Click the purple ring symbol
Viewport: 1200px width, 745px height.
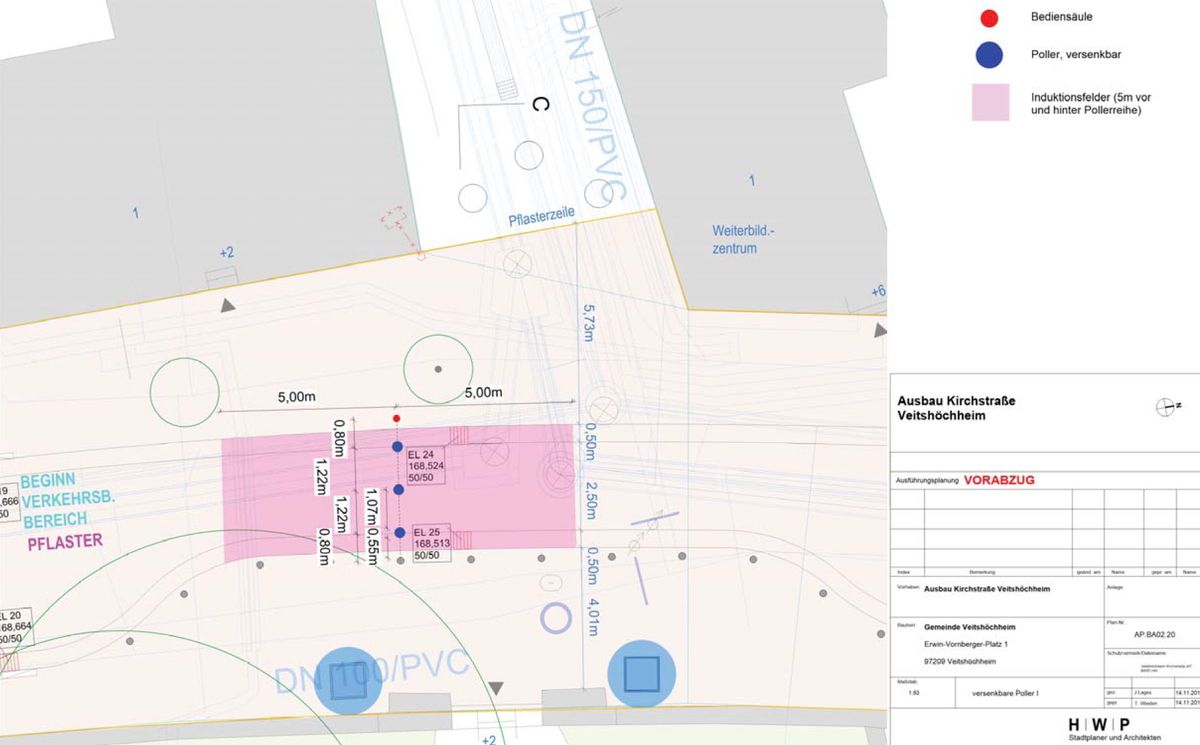(555, 617)
